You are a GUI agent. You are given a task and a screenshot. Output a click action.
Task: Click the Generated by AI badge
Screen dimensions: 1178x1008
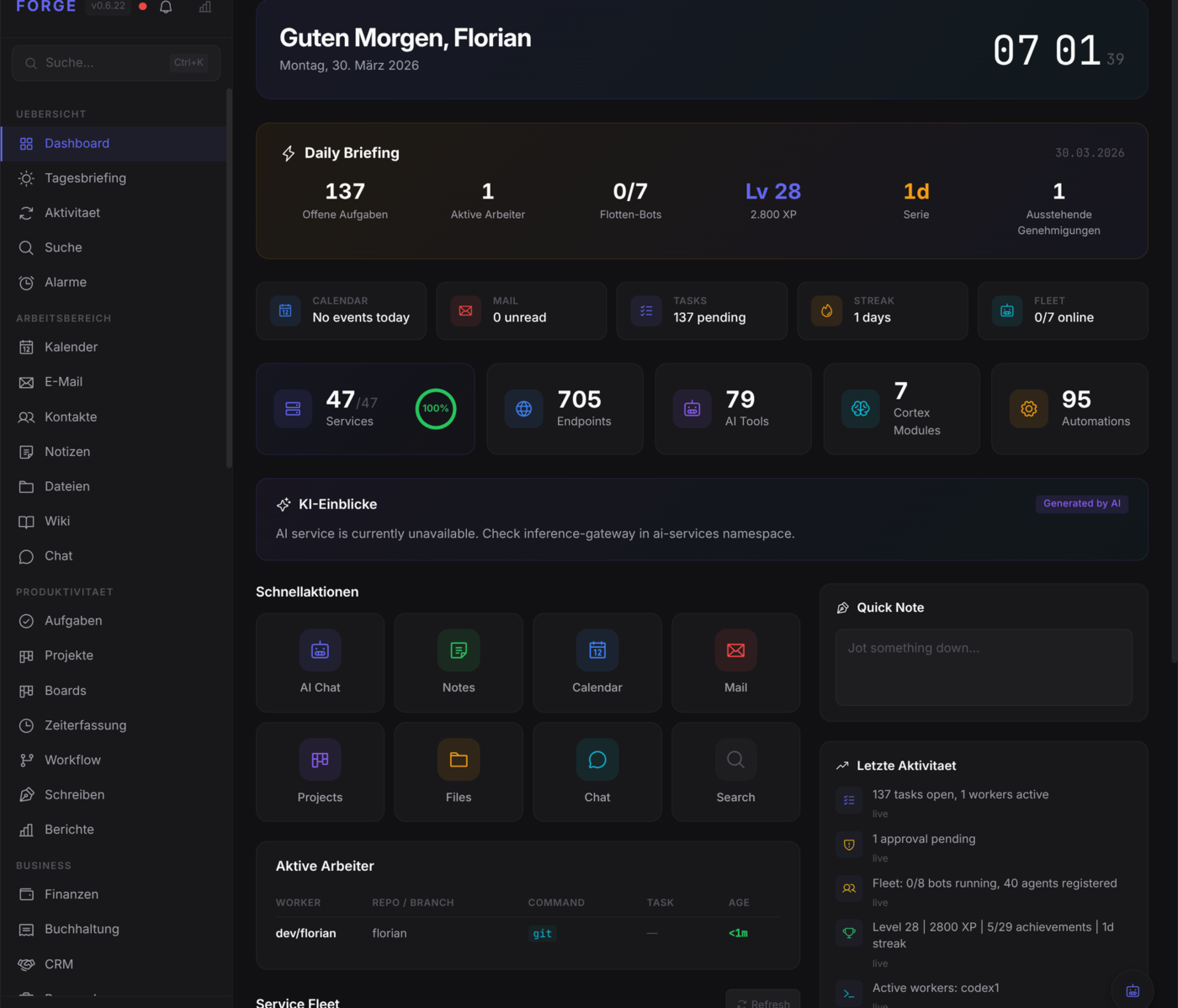point(1082,503)
